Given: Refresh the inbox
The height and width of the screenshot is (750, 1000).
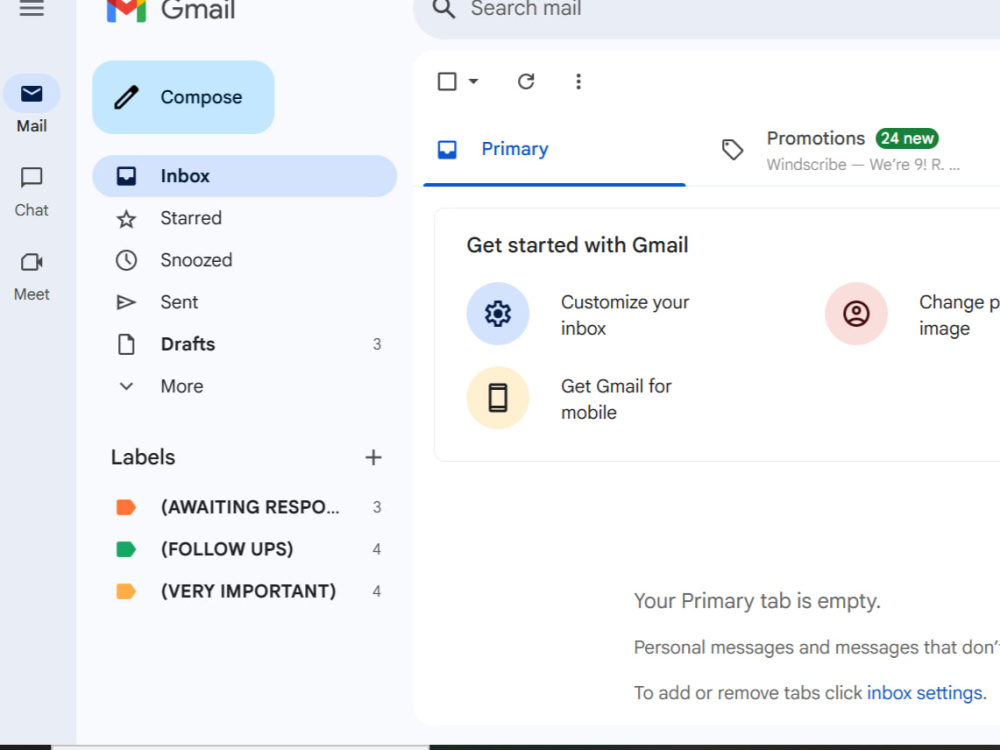Looking at the screenshot, I should point(526,82).
